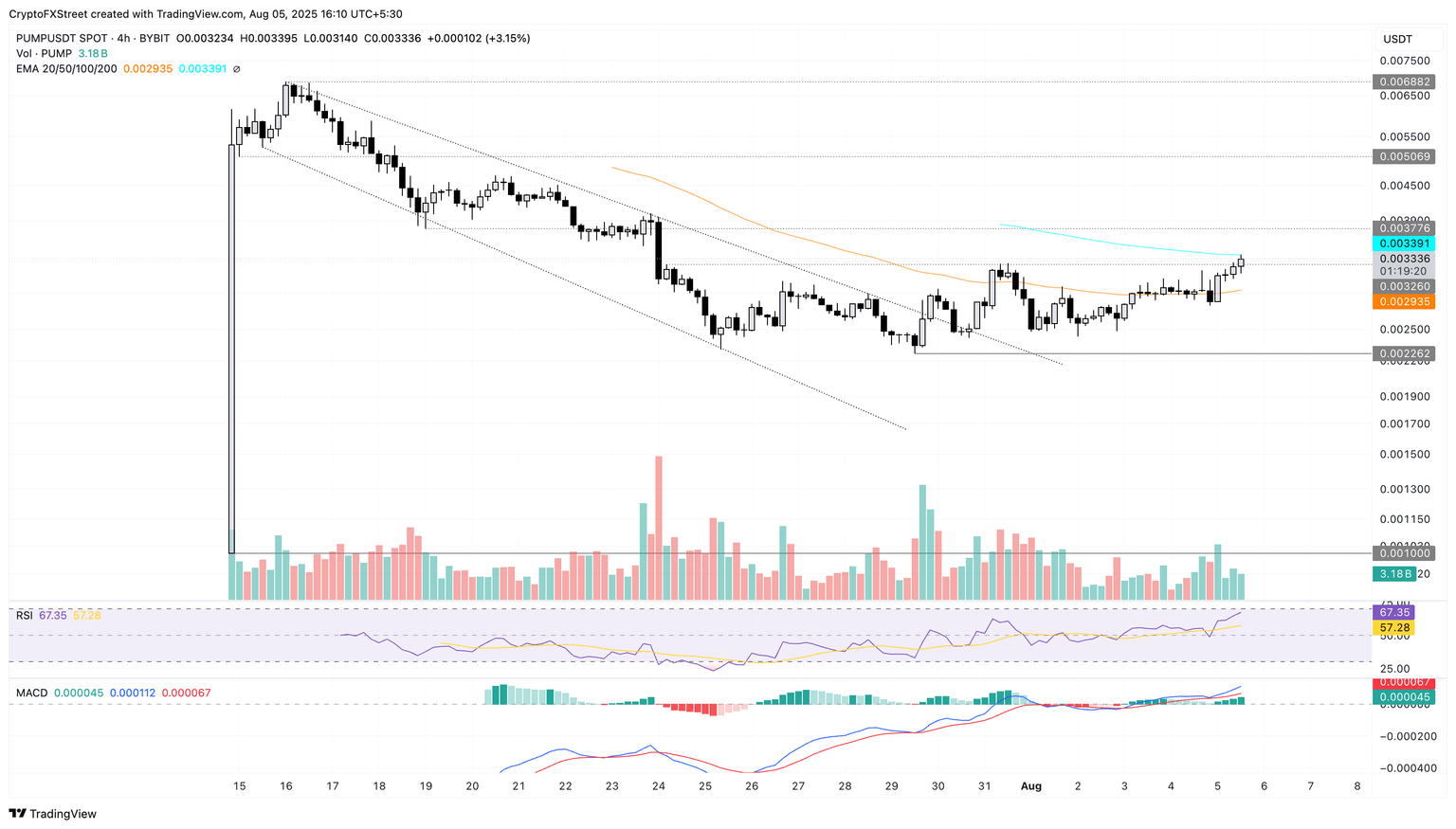Select the RSI indicator legend label

tap(25, 616)
